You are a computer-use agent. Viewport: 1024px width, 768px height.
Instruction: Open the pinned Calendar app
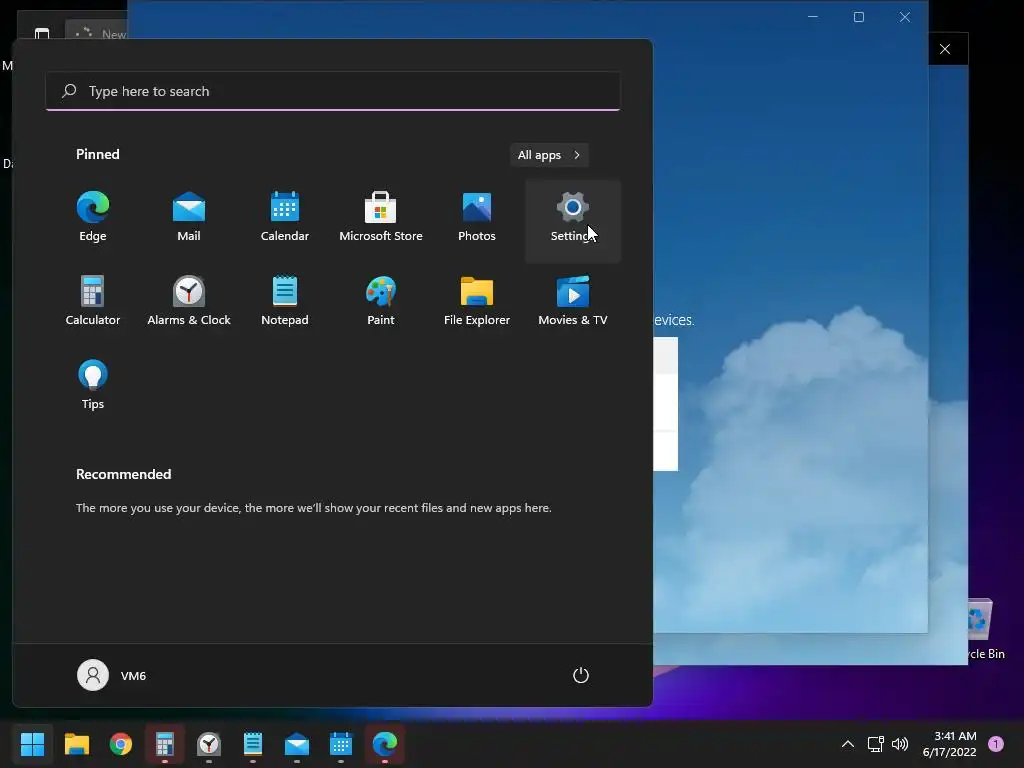[285, 217]
